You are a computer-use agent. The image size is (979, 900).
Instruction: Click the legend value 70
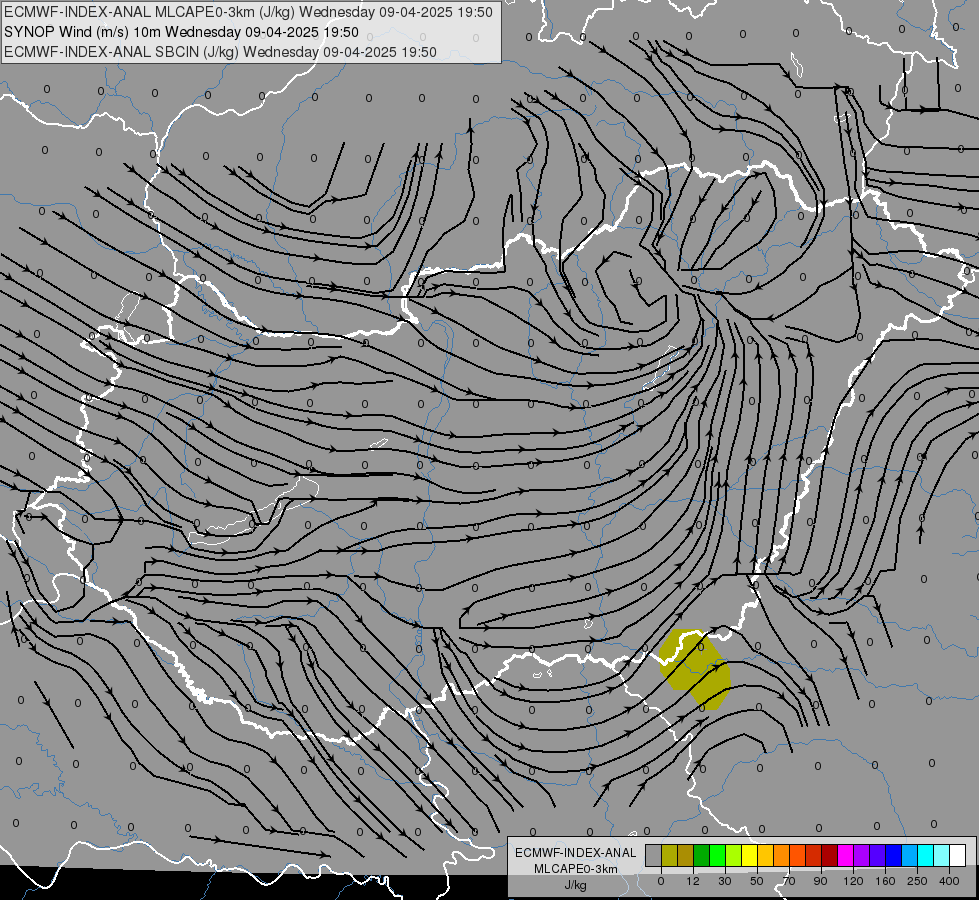click(x=789, y=881)
